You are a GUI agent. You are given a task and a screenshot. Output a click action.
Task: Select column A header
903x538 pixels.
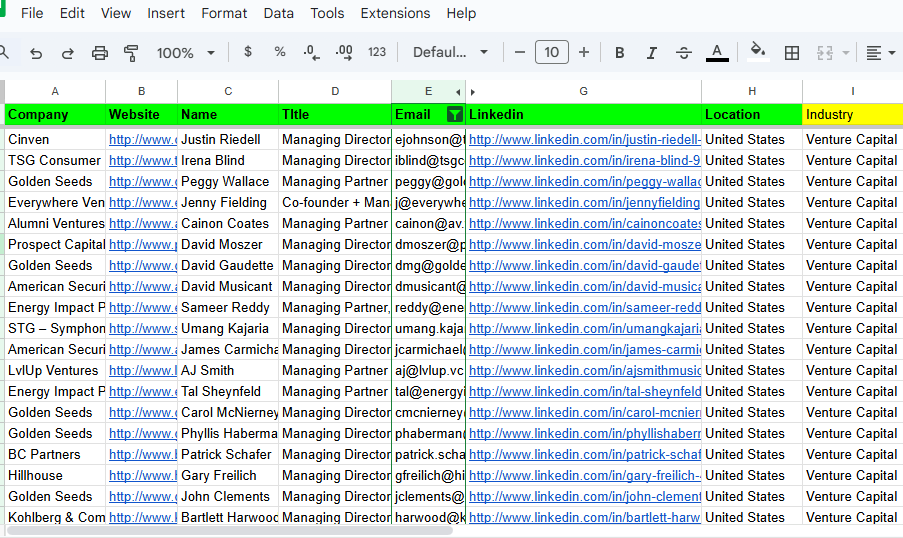[55, 91]
